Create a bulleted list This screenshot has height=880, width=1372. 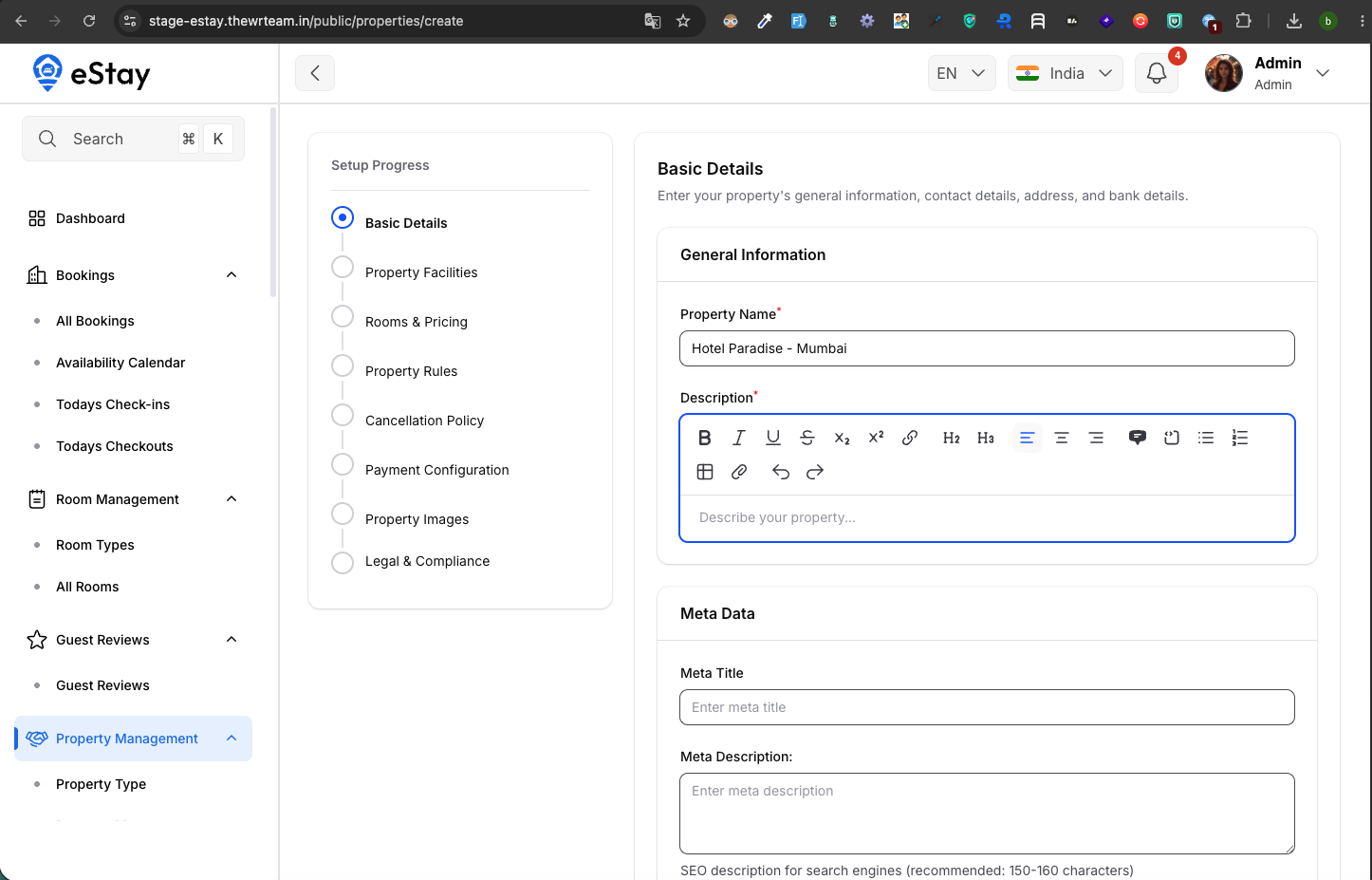click(1205, 438)
